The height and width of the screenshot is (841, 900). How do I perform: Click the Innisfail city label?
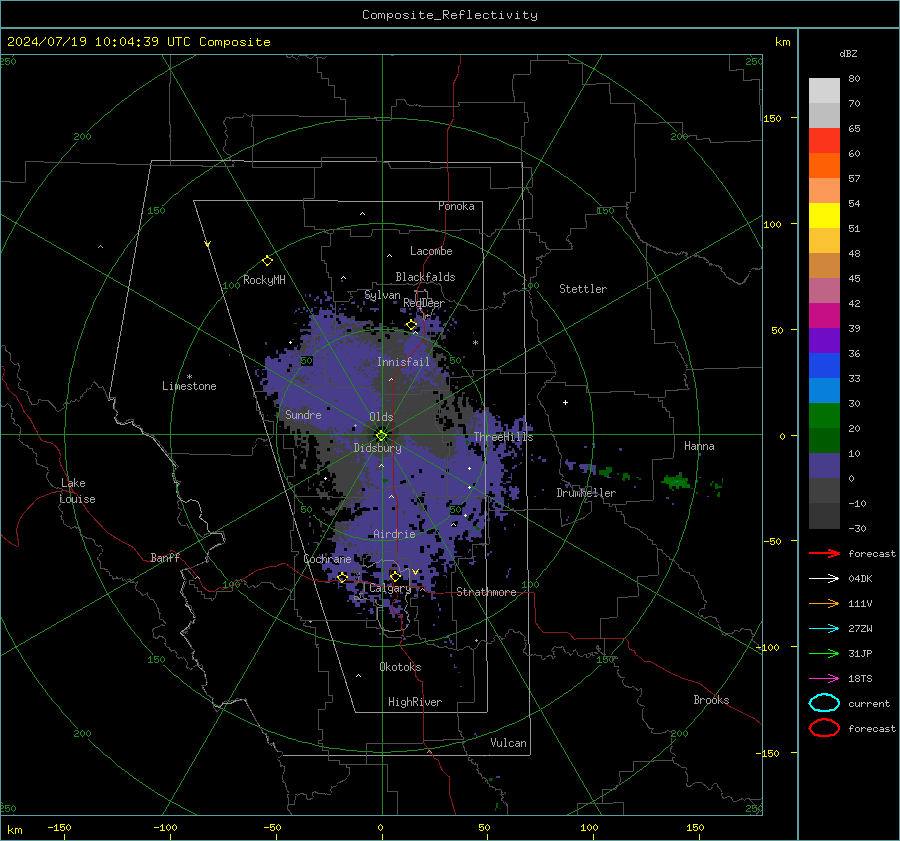[x=403, y=362]
